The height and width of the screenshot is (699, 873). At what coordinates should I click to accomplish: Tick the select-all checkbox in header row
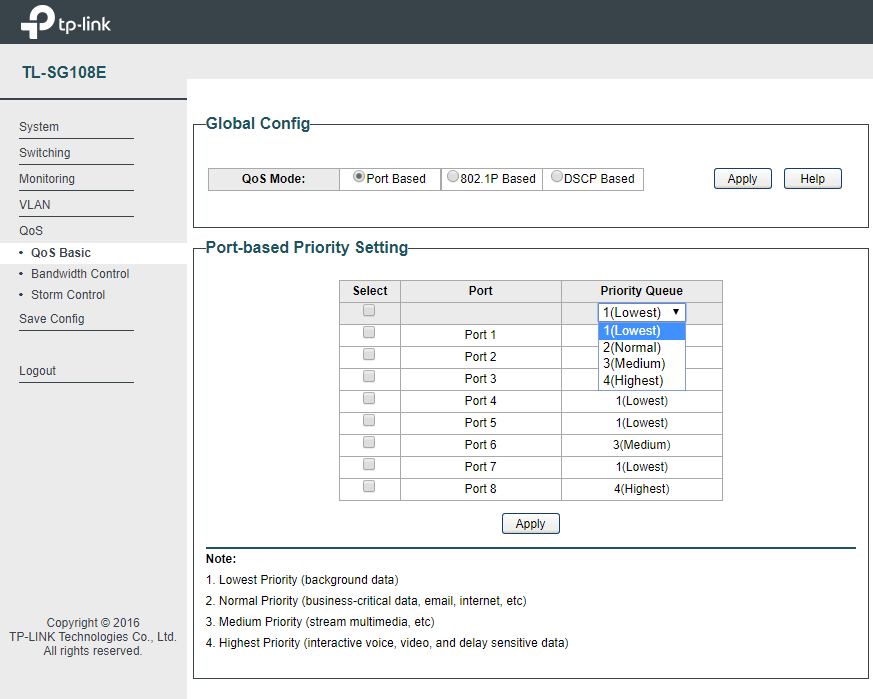(x=369, y=310)
